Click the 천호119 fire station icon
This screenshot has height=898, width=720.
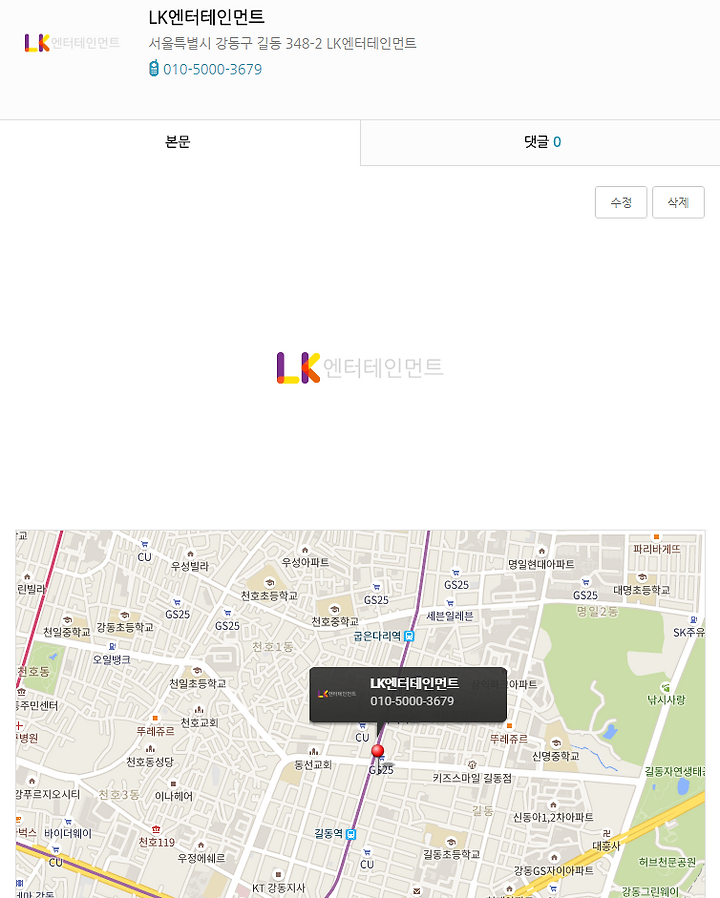156,829
